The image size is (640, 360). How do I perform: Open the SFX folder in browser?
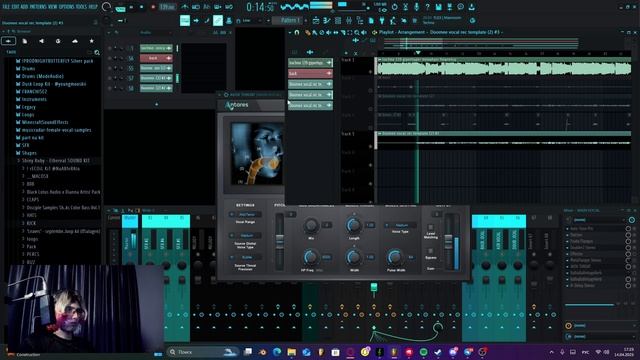coord(25,145)
